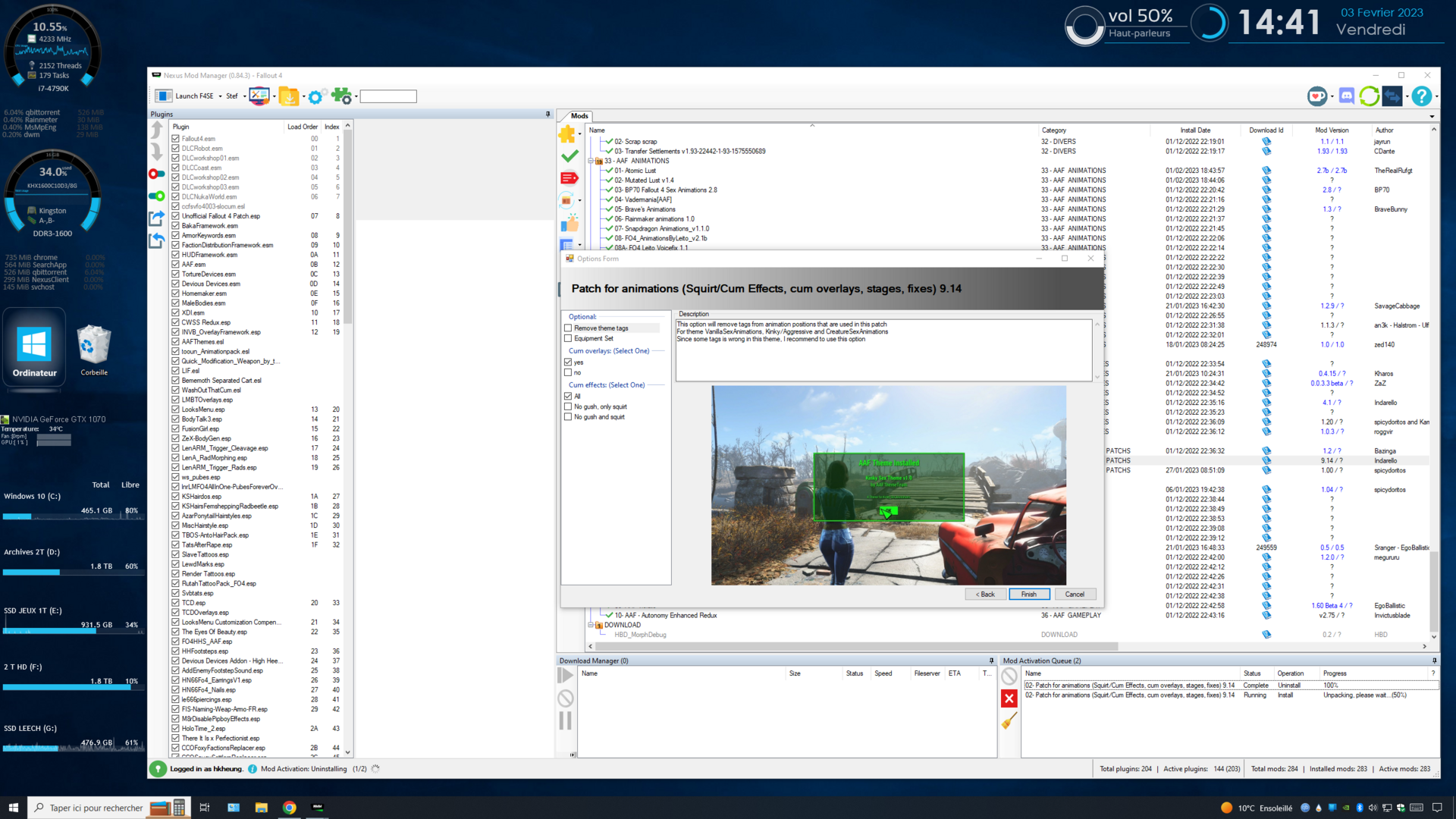This screenshot has height=819, width=1456.
Task: Click the pause icon in Download Manager
Action: [566, 720]
